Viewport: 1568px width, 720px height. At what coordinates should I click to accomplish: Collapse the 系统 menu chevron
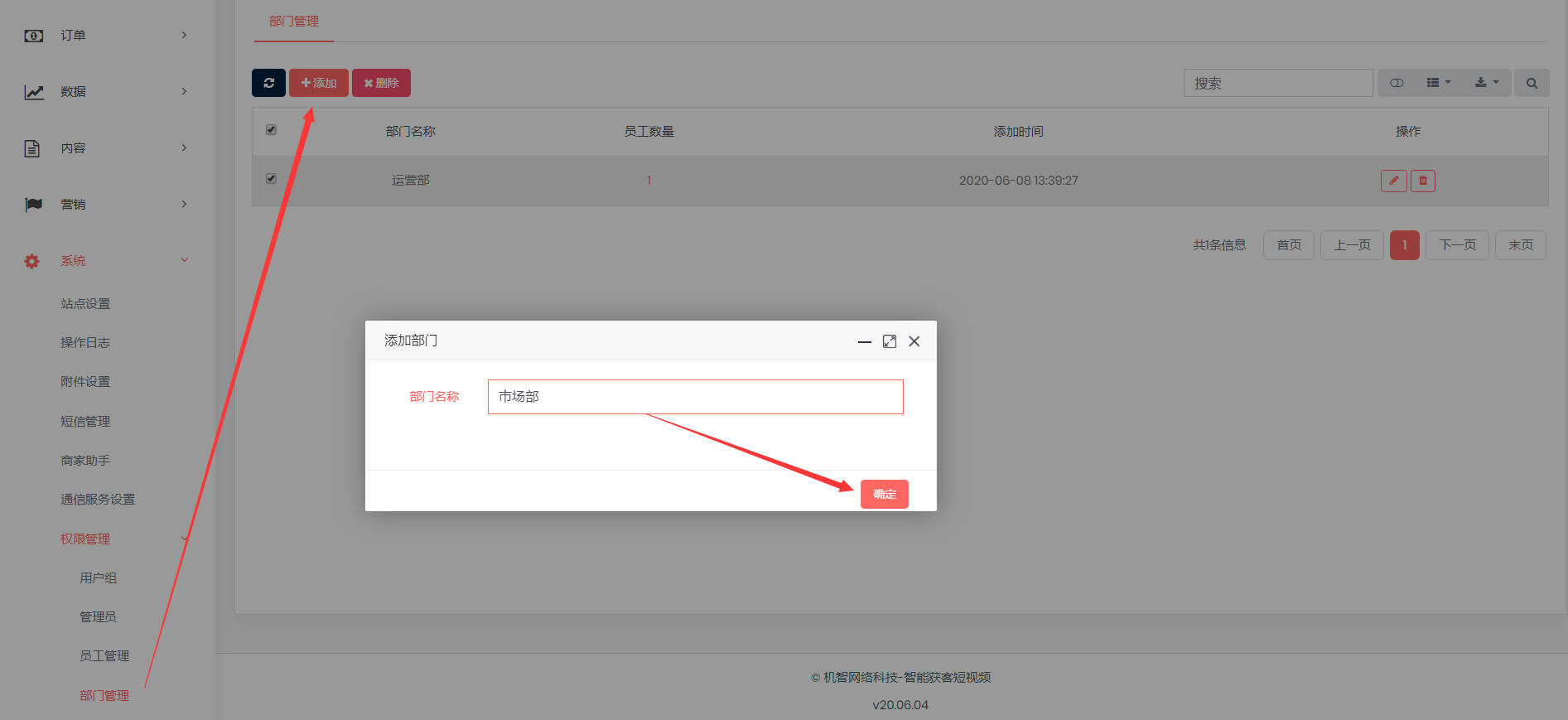(184, 260)
